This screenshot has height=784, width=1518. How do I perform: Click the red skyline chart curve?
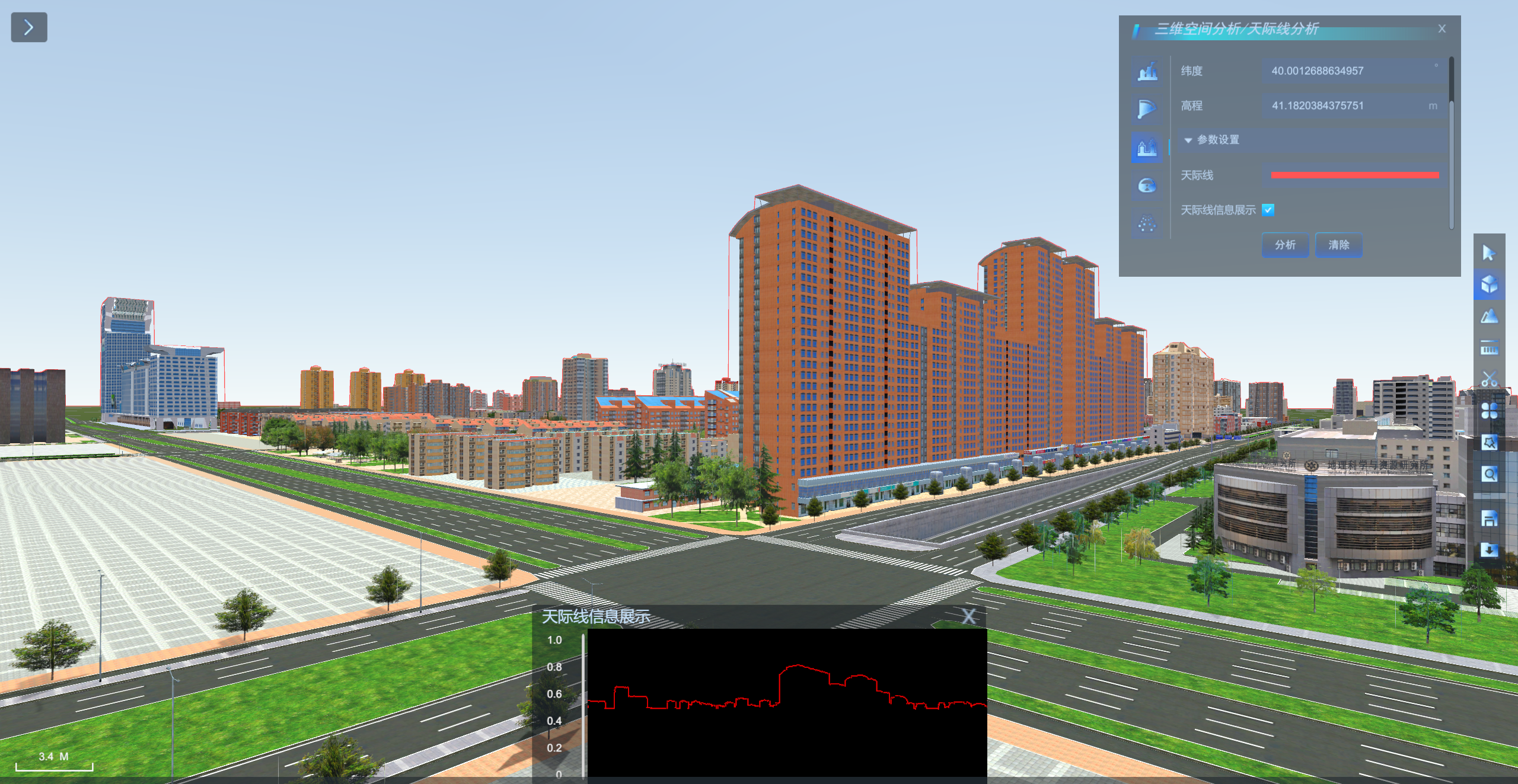[x=787, y=687]
